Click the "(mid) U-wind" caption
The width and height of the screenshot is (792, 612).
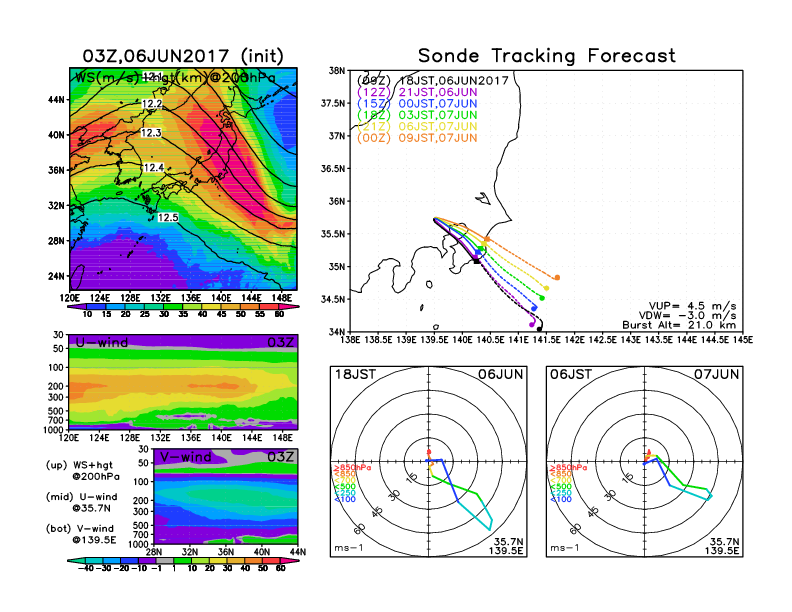coord(82,497)
